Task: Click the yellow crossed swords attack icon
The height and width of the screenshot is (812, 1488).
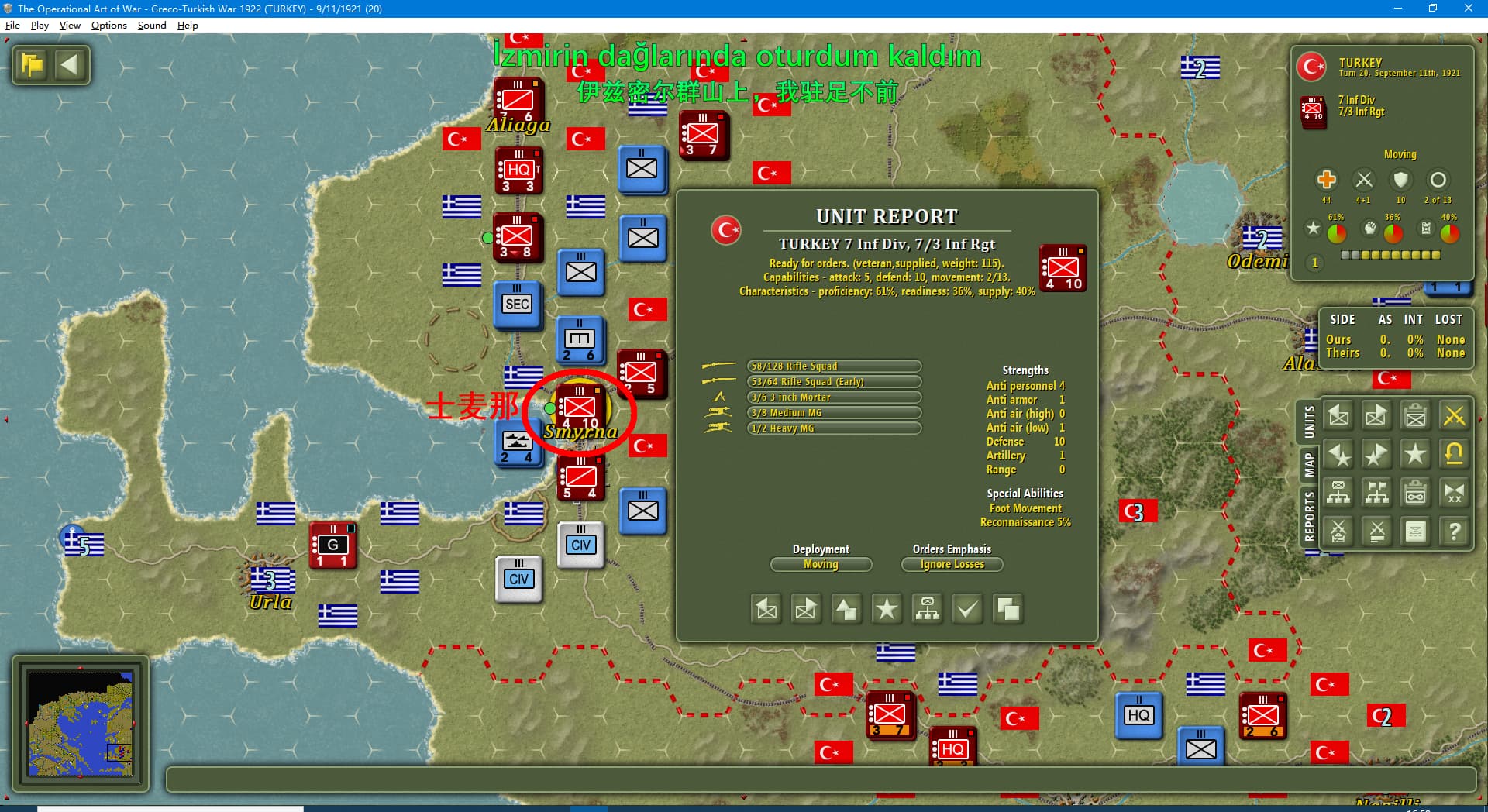Action: pyautogui.click(x=1455, y=416)
